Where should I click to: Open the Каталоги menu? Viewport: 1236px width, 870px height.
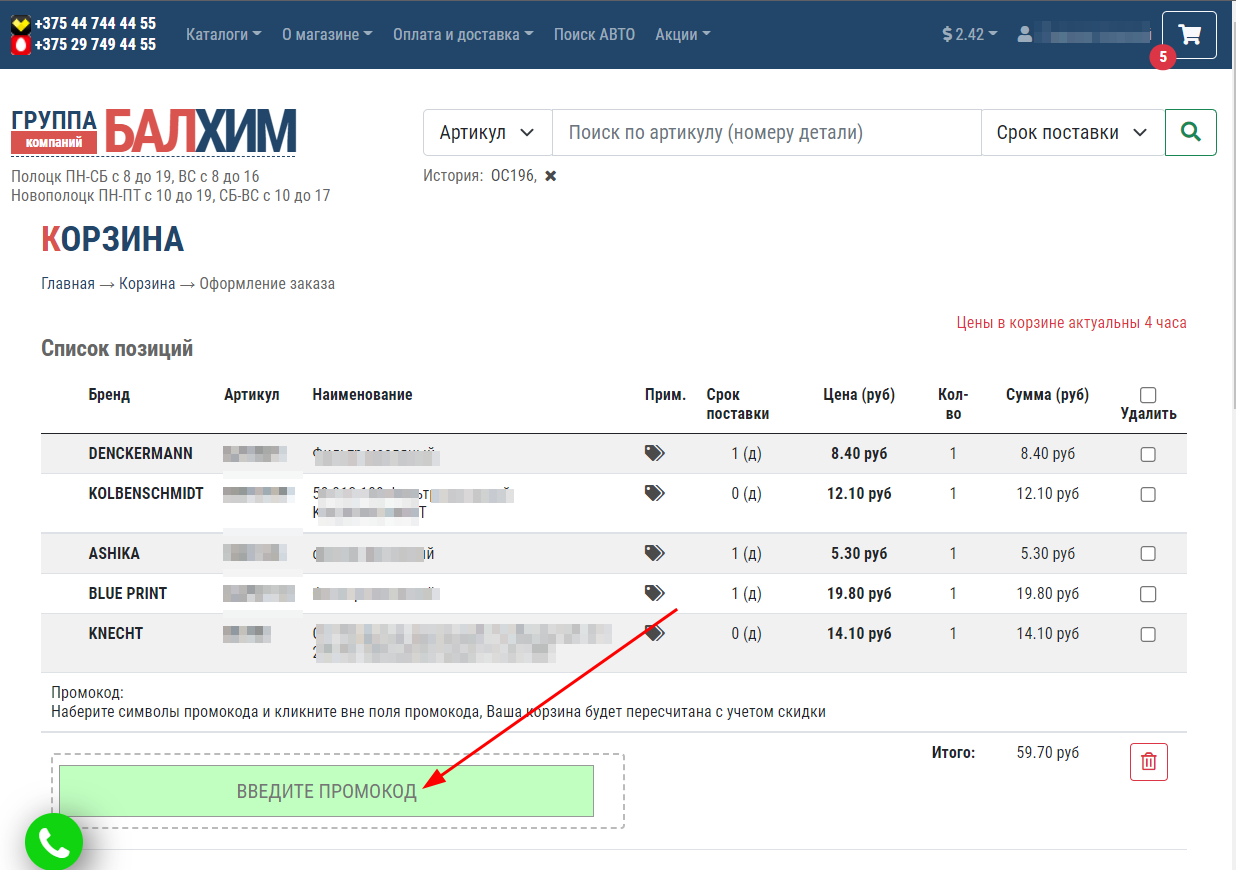click(x=223, y=34)
